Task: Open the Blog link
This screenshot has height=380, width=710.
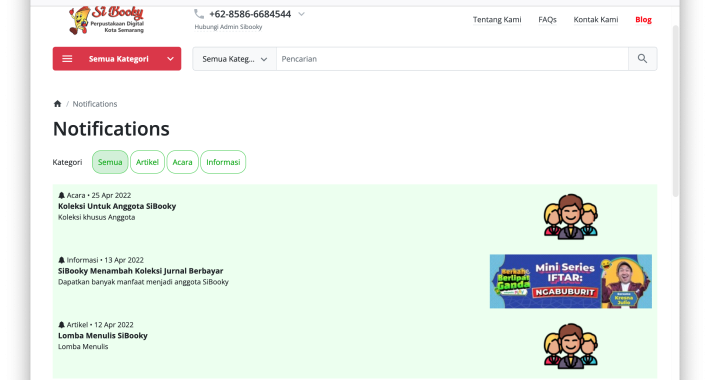Action: (x=643, y=19)
